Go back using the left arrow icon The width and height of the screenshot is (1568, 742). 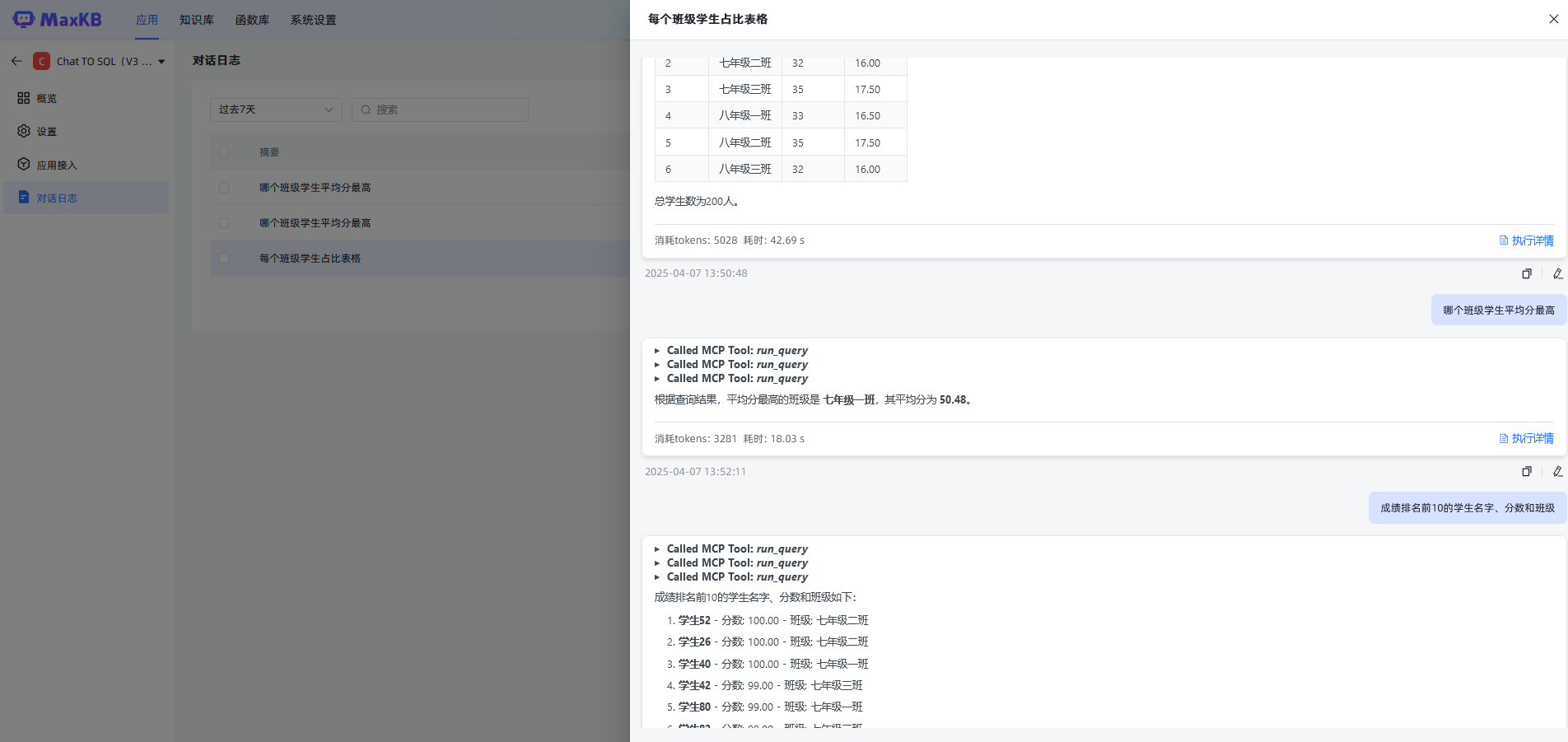pos(16,61)
